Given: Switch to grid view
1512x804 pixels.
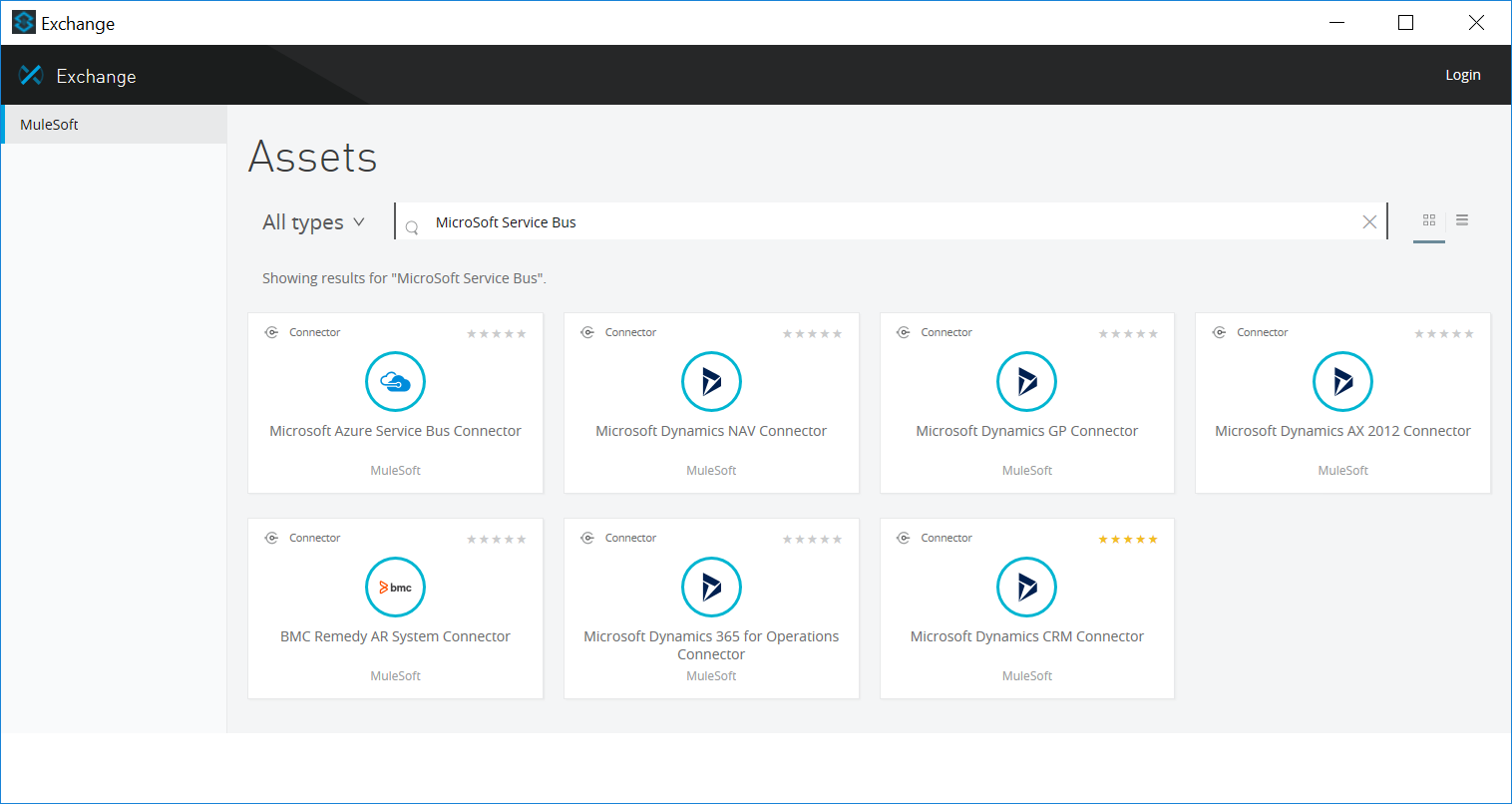Looking at the screenshot, I should pos(1429,220).
